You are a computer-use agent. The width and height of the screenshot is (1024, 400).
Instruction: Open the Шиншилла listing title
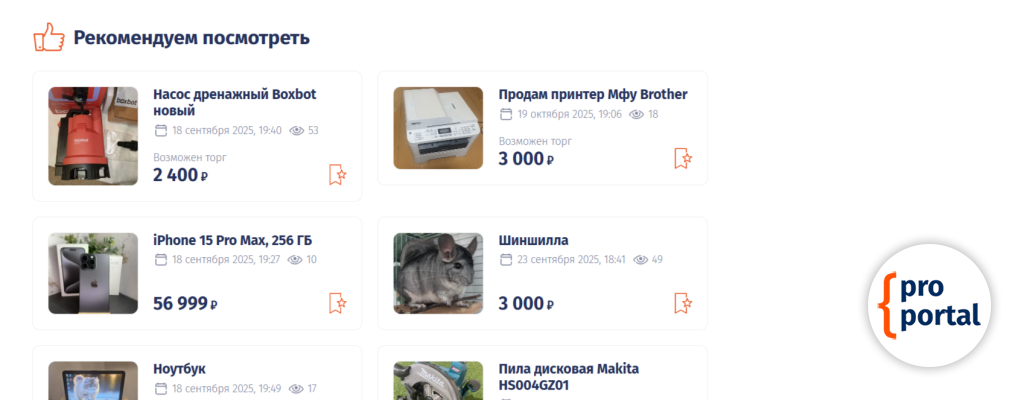click(x=534, y=240)
